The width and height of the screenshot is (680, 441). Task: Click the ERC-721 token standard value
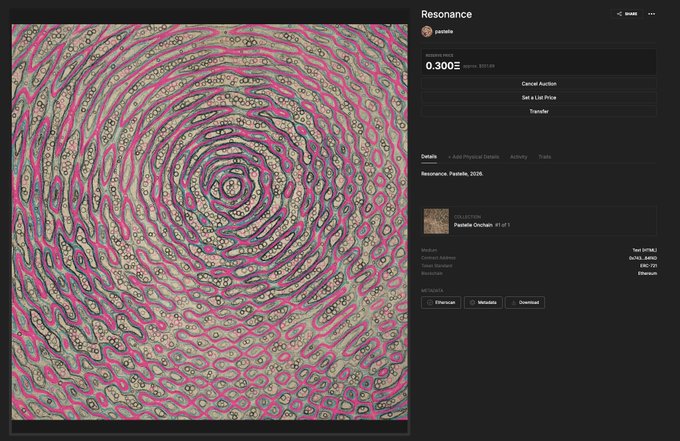click(648, 266)
